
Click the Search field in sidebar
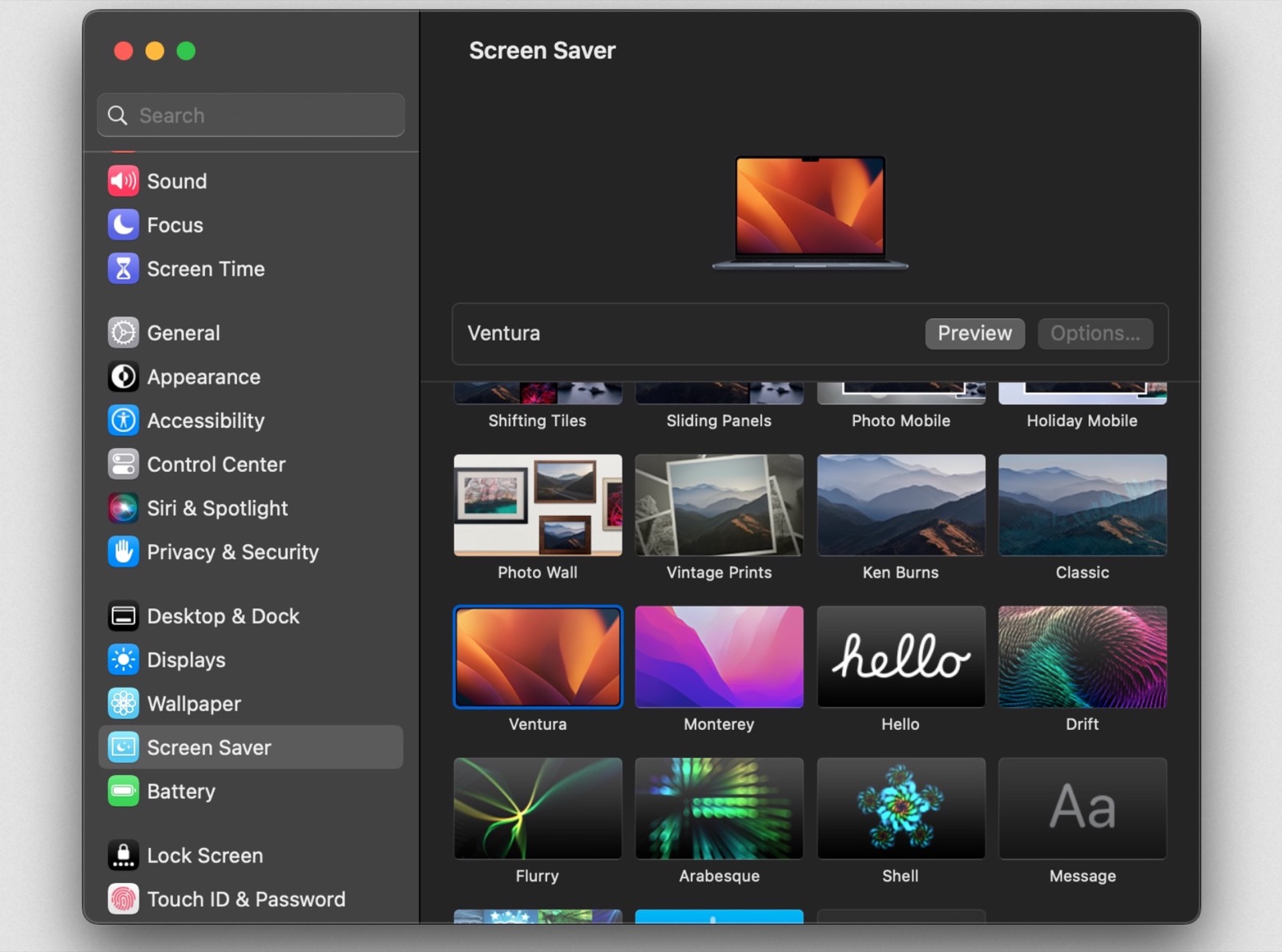point(251,115)
